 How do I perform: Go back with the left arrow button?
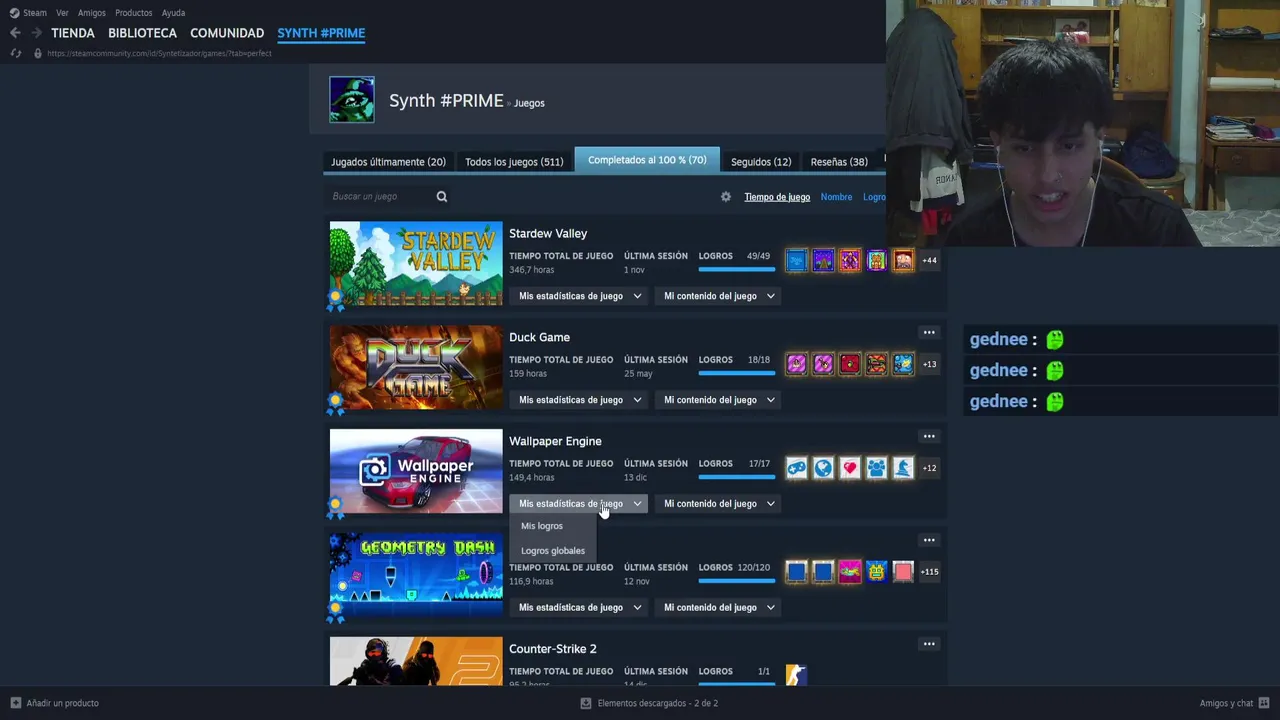click(x=15, y=33)
